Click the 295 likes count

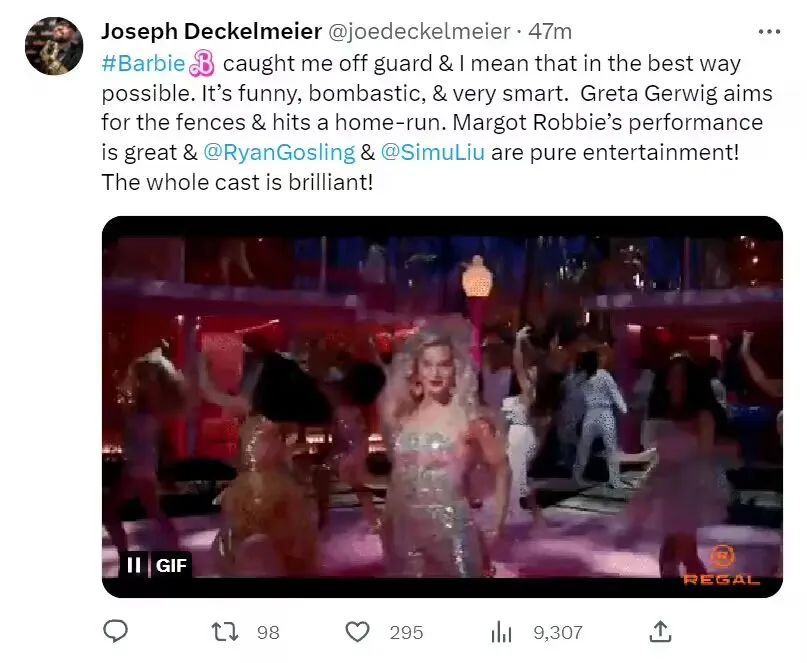coord(406,633)
